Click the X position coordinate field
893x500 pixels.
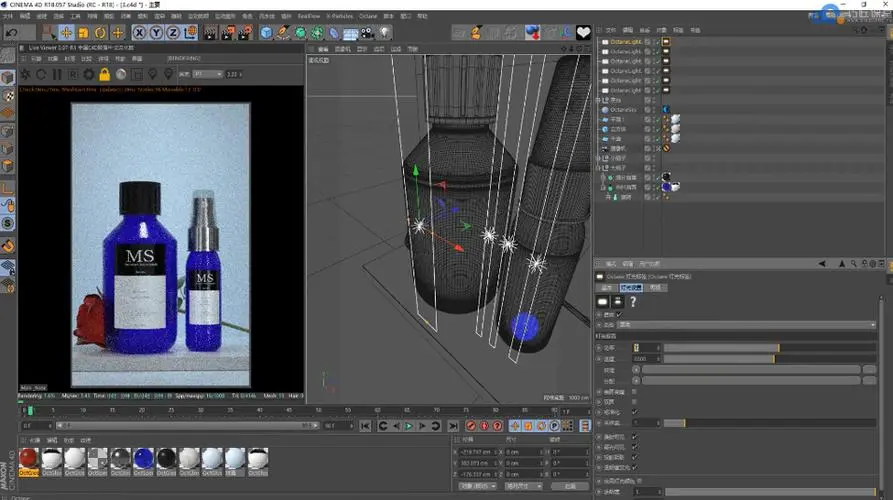[475, 451]
